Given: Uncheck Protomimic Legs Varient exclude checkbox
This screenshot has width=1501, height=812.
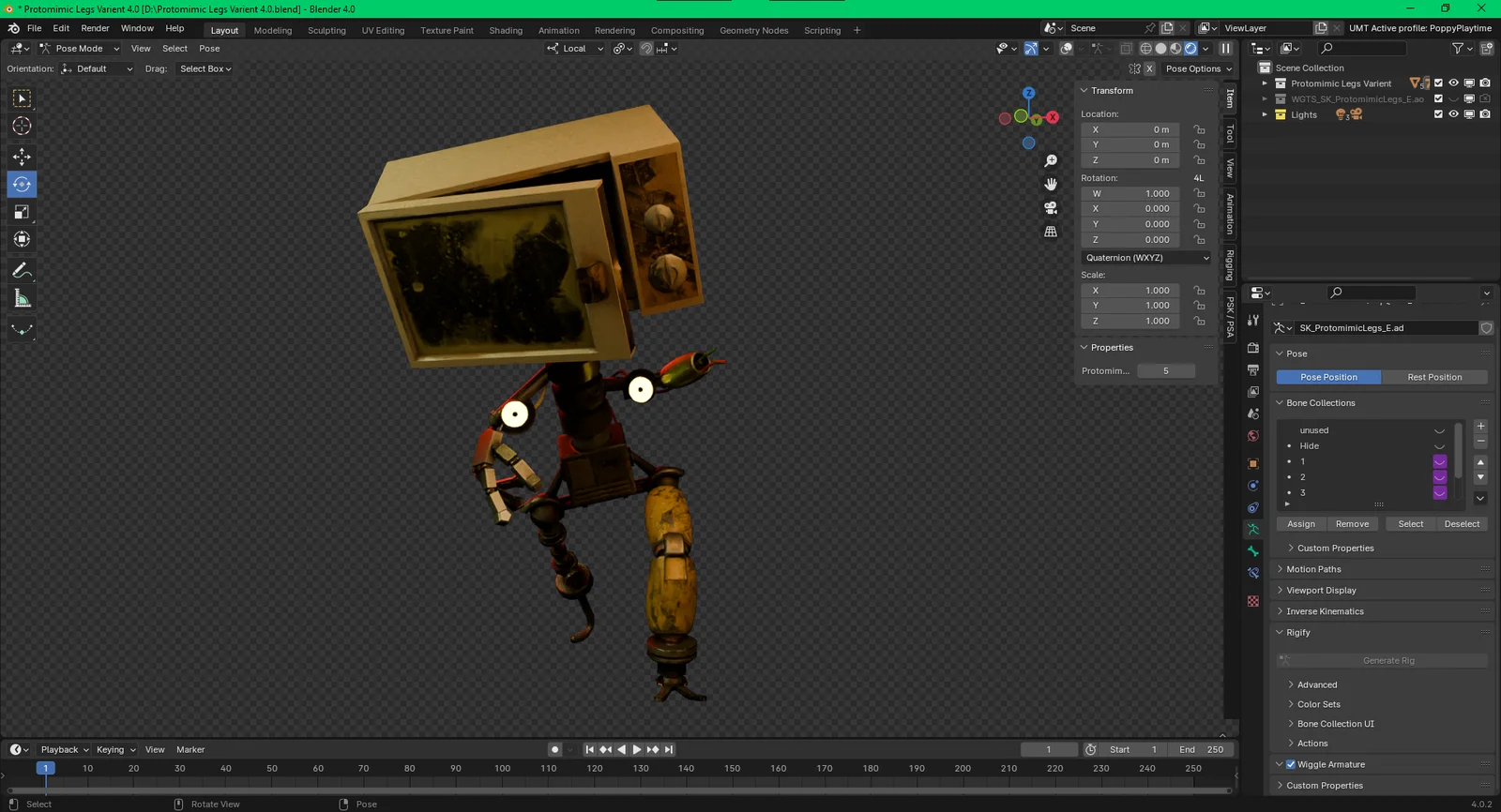Looking at the screenshot, I should (1438, 83).
